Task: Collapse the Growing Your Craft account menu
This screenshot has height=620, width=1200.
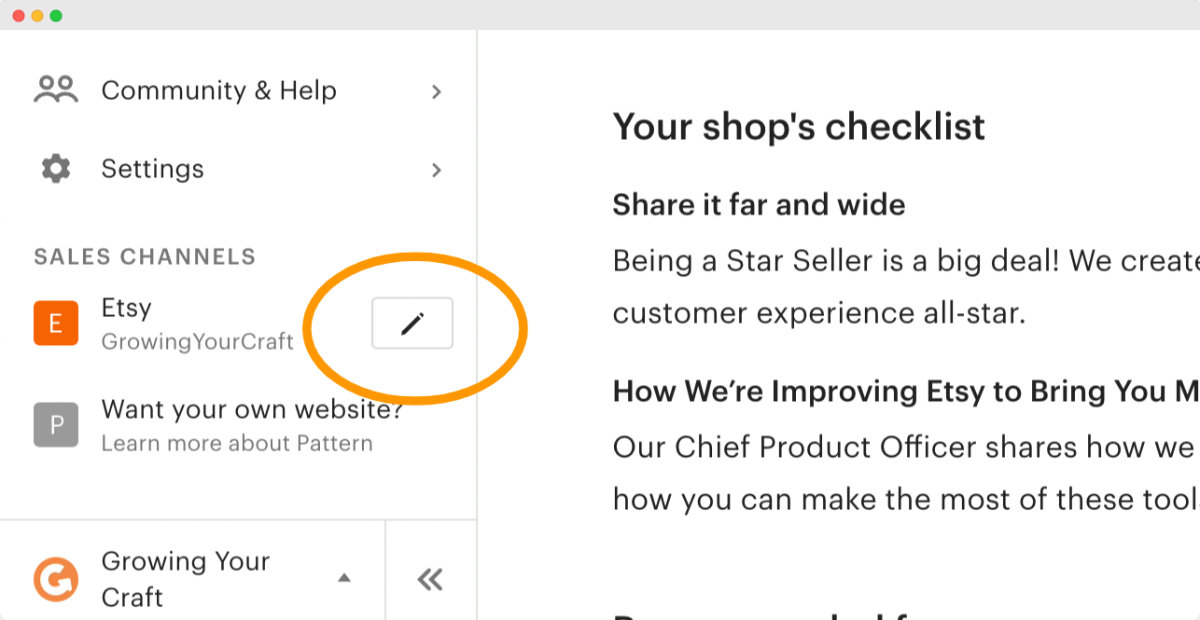Action: 344,577
